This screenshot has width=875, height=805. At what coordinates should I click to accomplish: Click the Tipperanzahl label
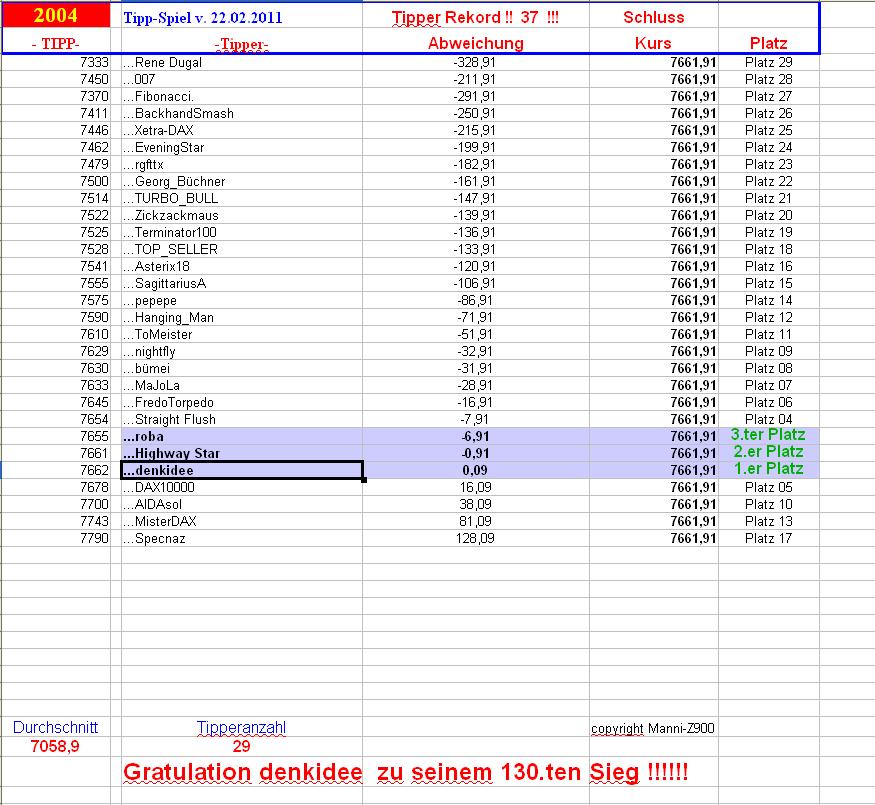click(241, 727)
